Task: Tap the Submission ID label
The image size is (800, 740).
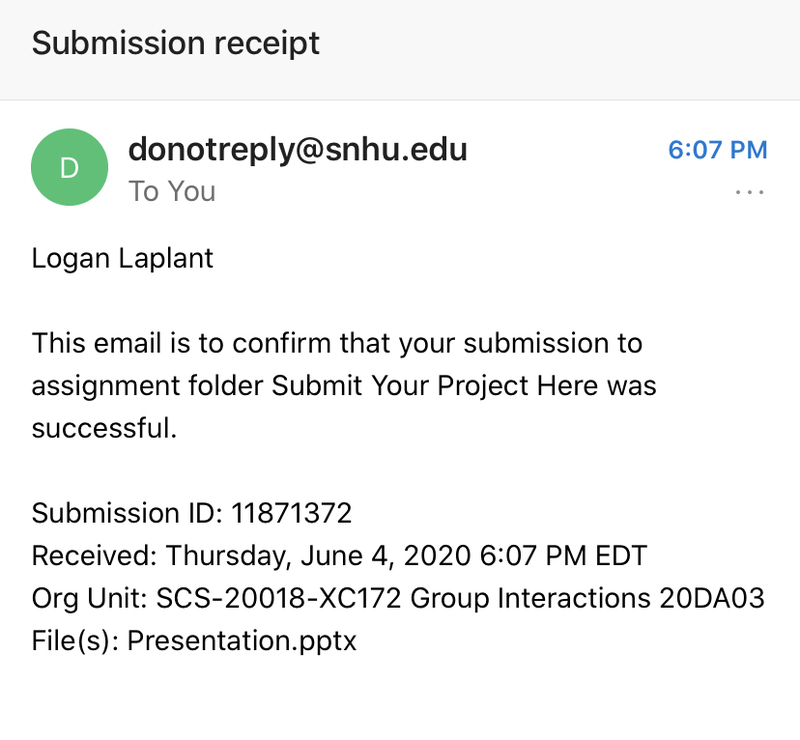Action: (128, 513)
